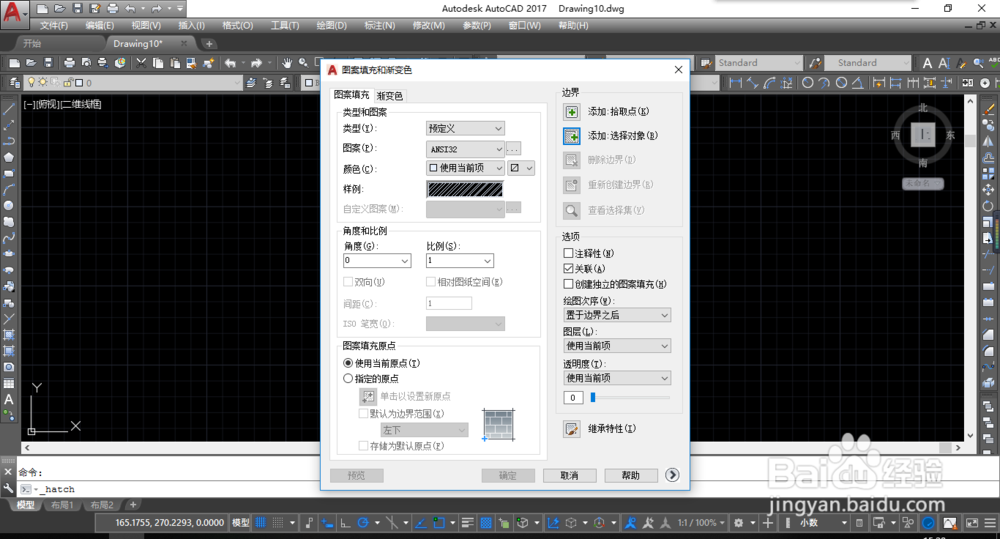Click new tab plus button
This screenshot has width=1000, height=539.
pos(209,44)
